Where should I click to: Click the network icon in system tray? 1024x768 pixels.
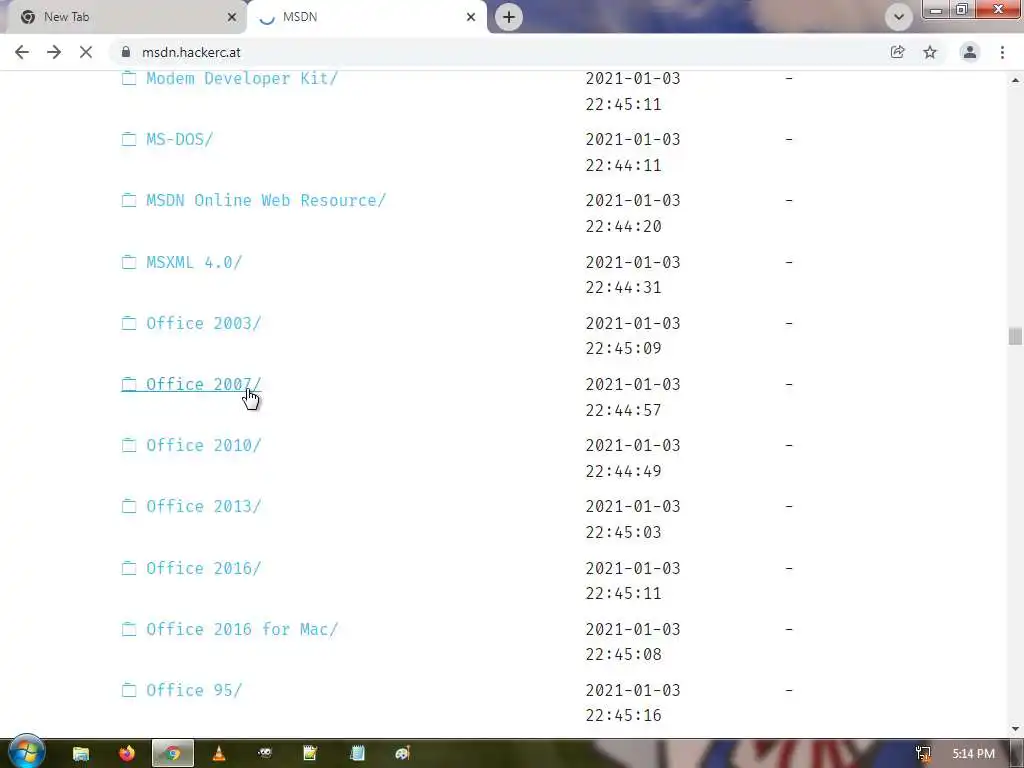(x=923, y=754)
